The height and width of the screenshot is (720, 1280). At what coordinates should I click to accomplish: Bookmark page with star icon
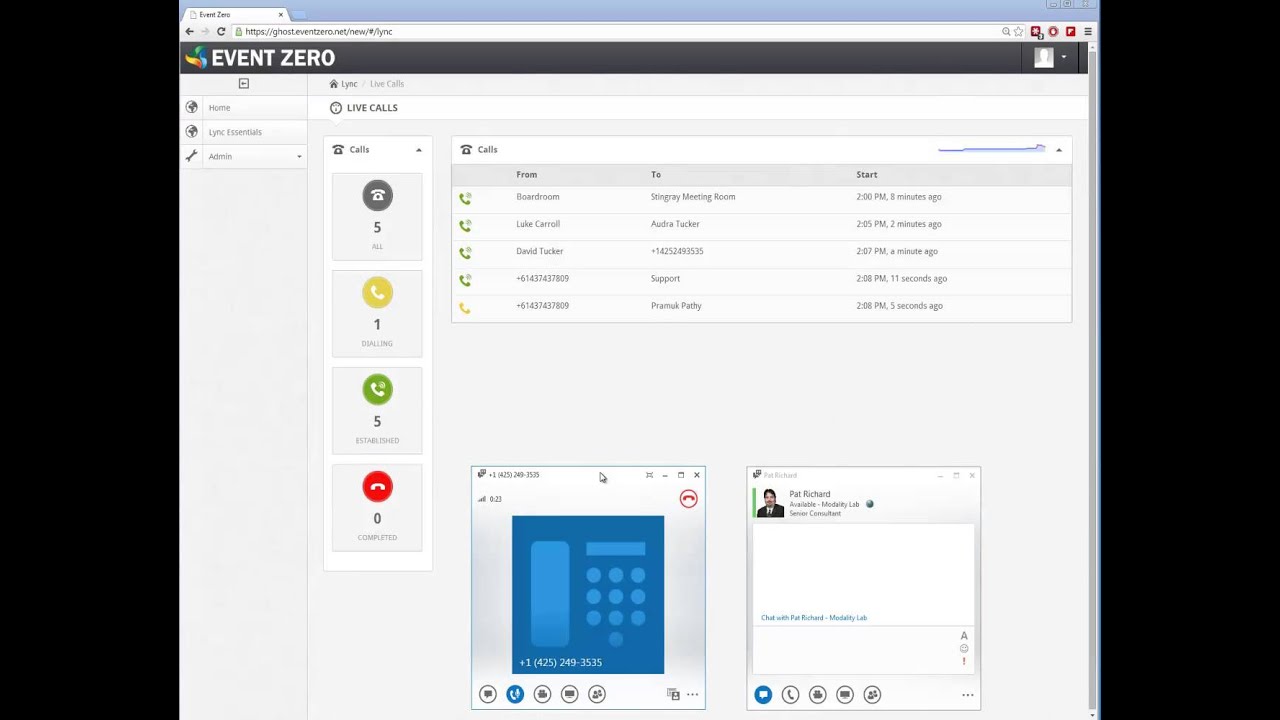pos(1019,31)
